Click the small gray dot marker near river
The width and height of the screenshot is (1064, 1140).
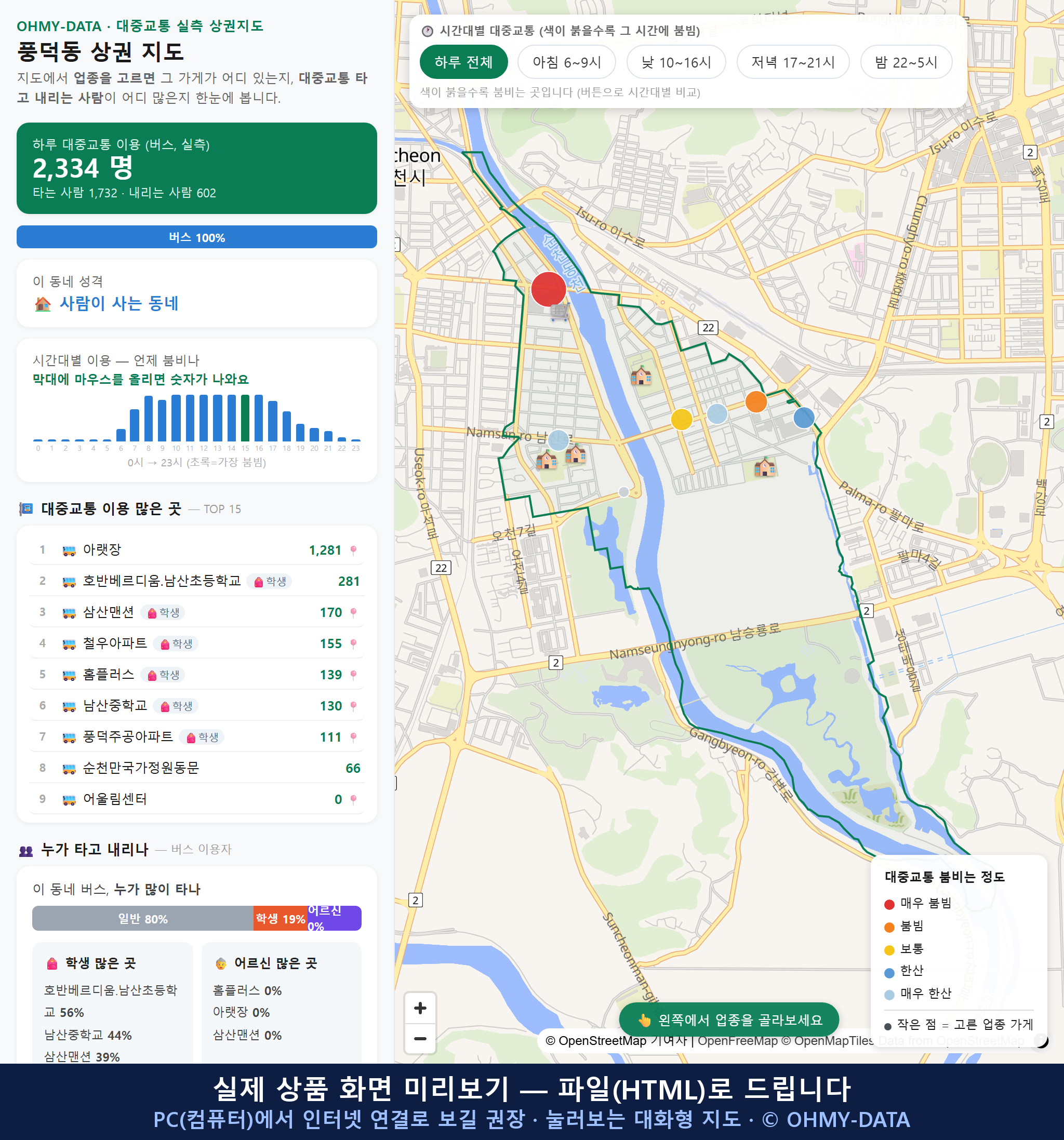[x=623, y=492]
